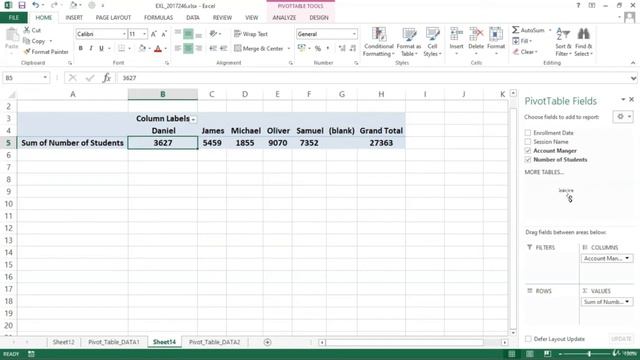Click Insert Function fx icon
Viewport: 640px width, 360px height.
click(x=107, y=78)
